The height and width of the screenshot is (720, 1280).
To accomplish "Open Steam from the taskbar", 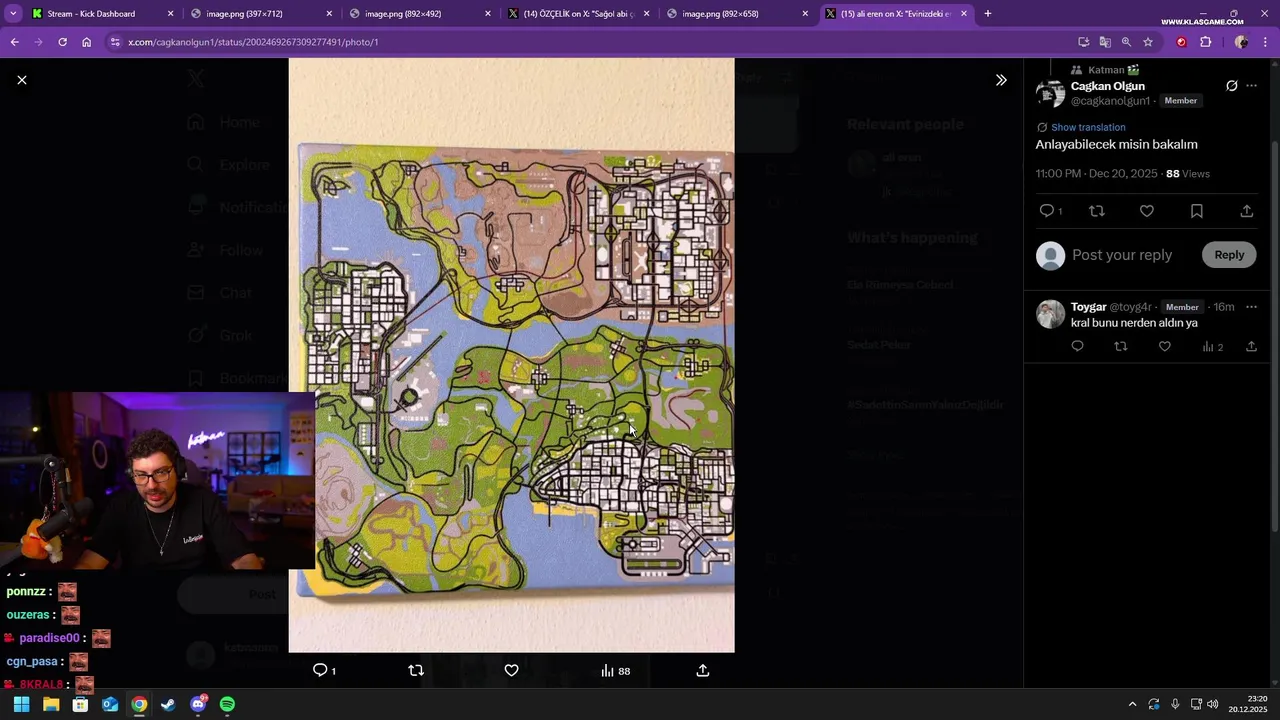I will [168, 704].
